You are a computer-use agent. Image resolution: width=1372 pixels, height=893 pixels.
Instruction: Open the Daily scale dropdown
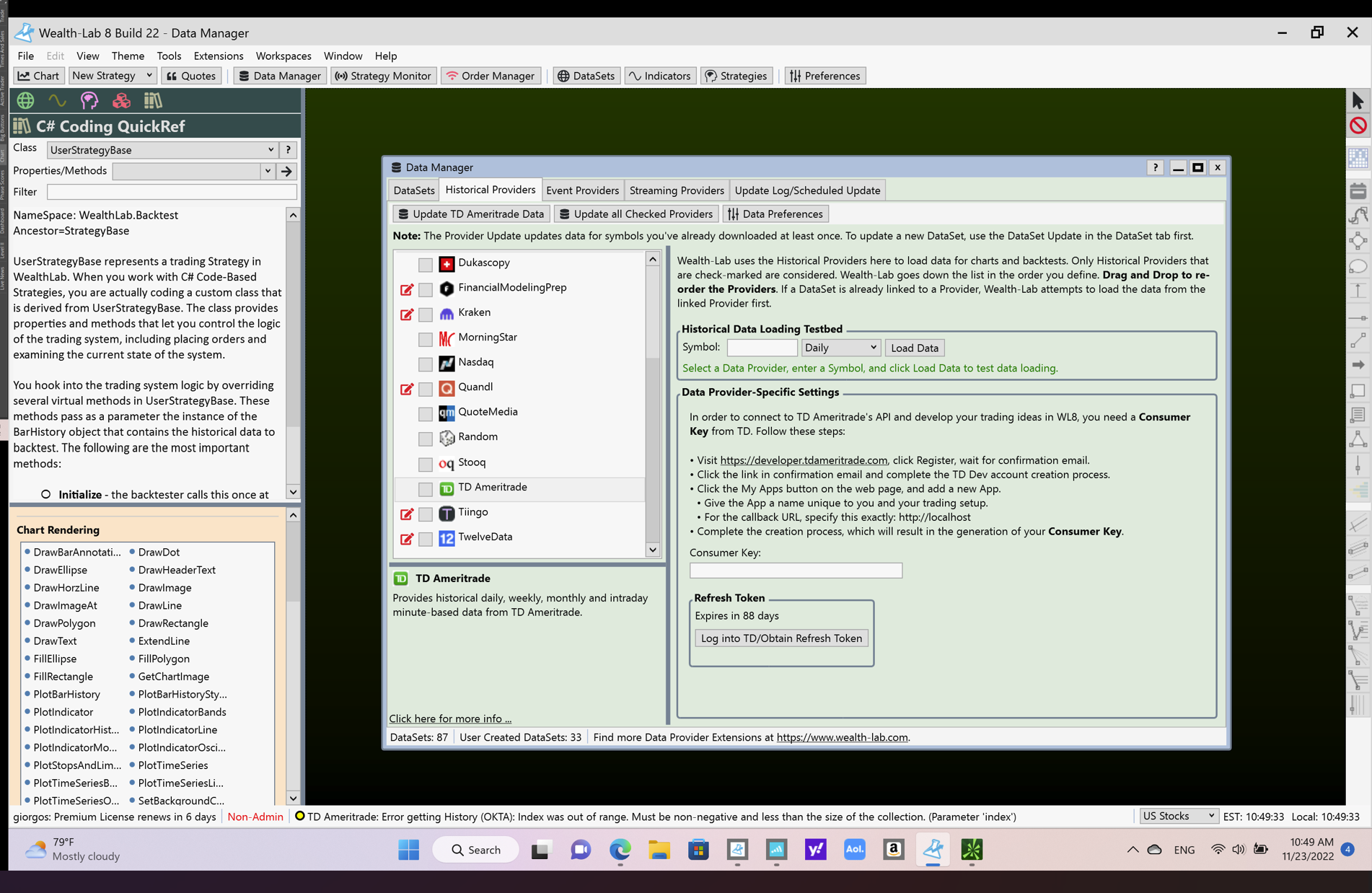pyautogui.click(x=840, y=348)
